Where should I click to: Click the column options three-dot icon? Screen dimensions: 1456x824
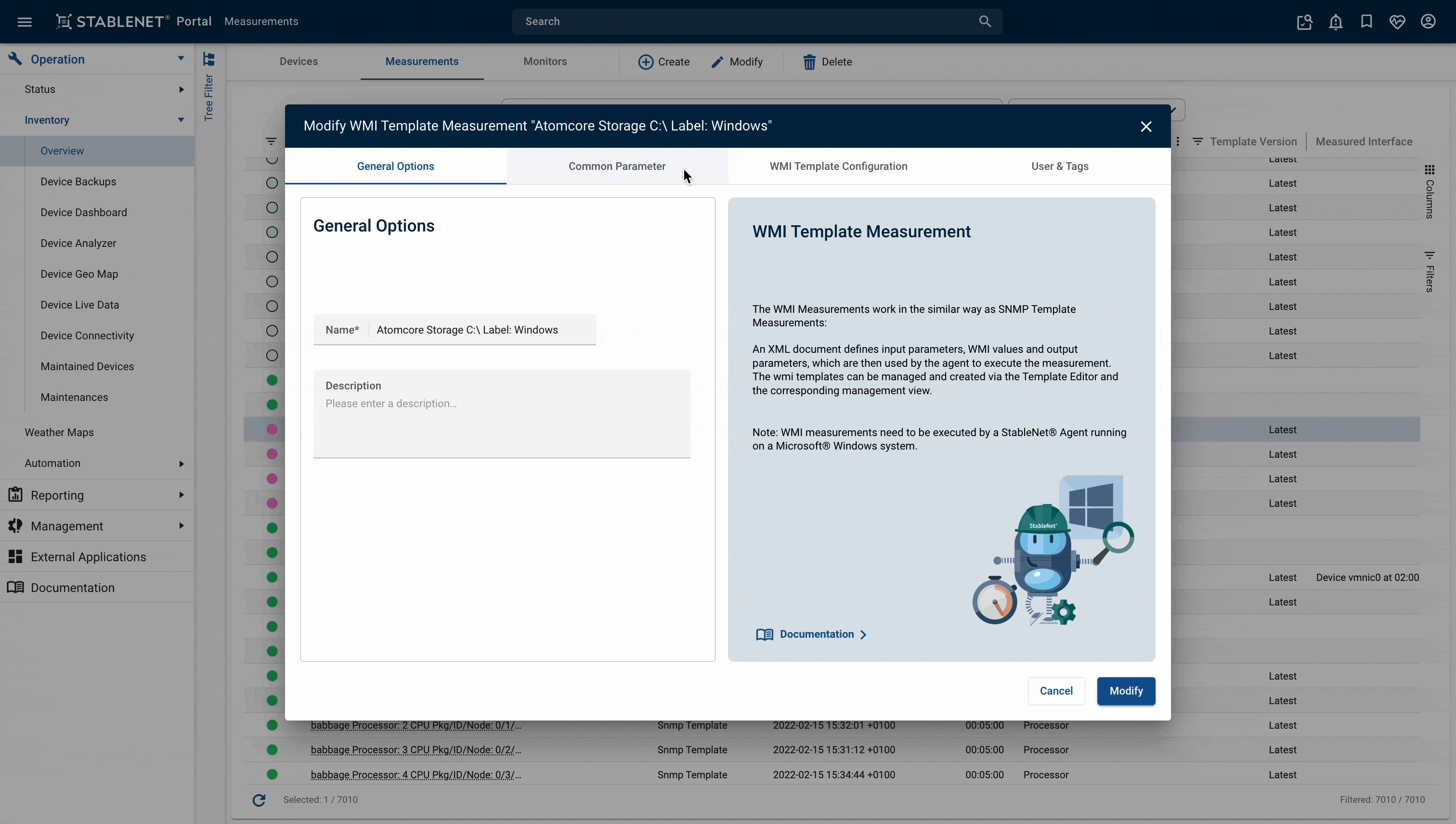pos(1178,142)
